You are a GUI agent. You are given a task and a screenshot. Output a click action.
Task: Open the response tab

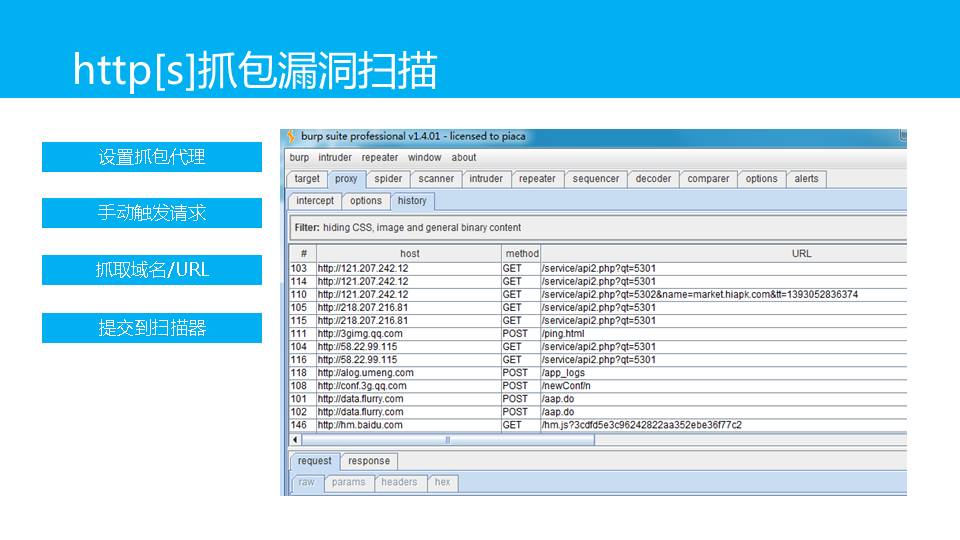click(369, 461)
